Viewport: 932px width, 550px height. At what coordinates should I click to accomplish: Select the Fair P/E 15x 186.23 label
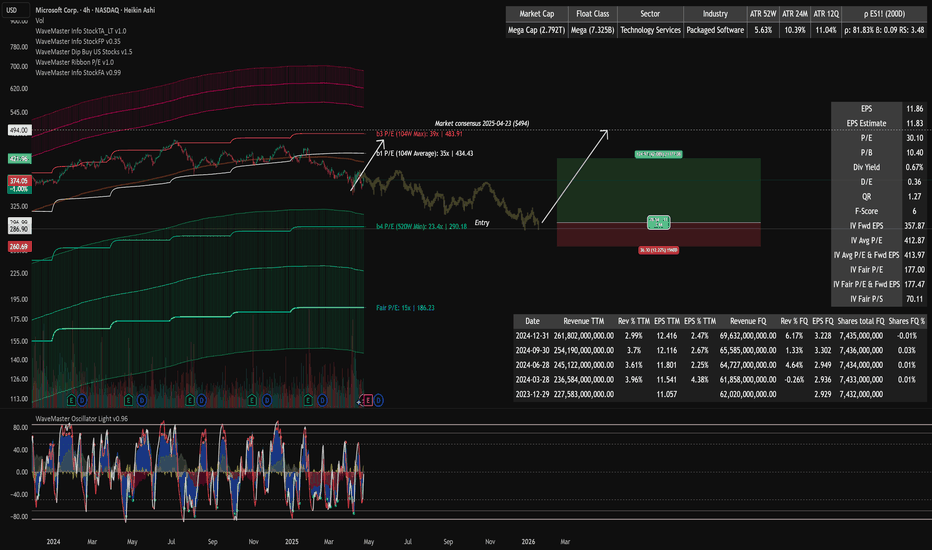(405, 308)
